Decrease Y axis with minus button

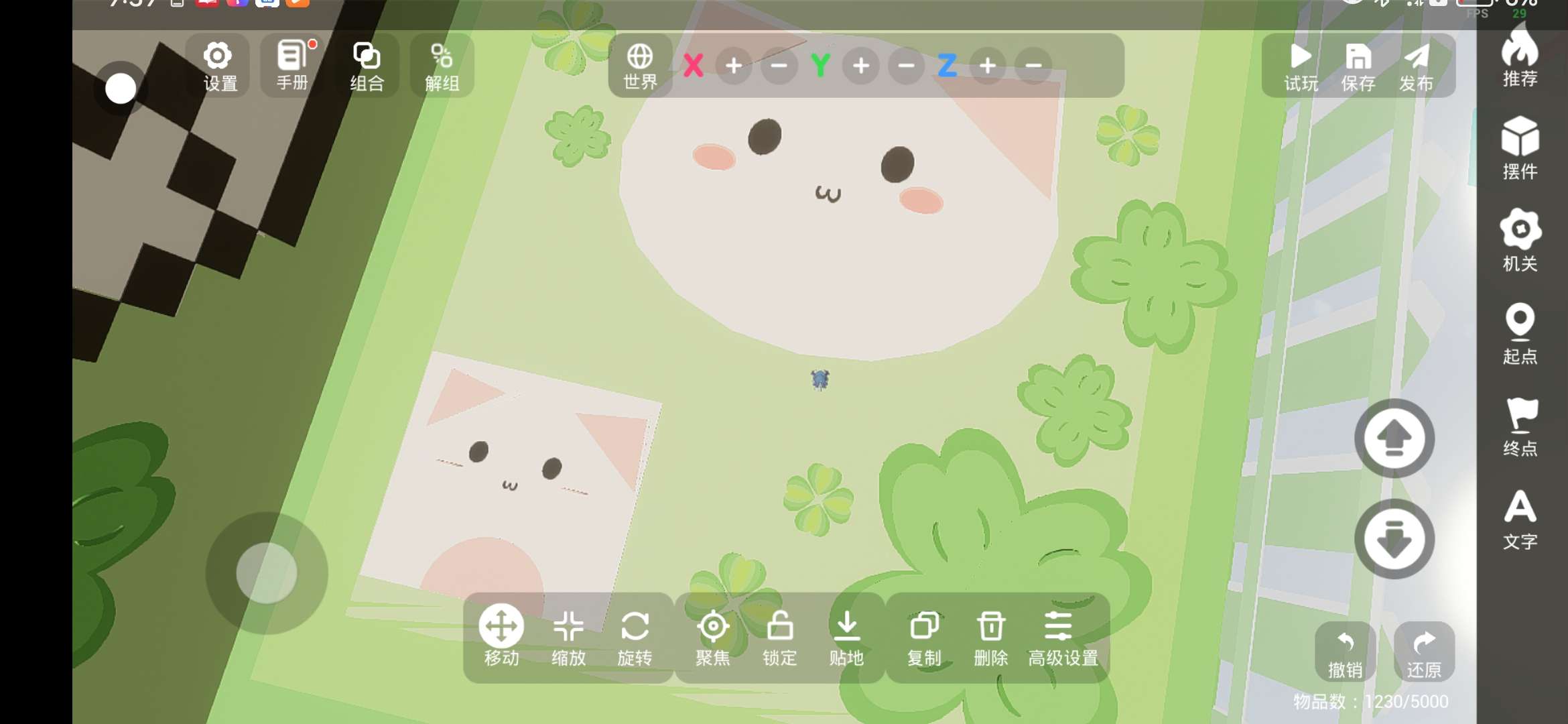pos(906,66)
